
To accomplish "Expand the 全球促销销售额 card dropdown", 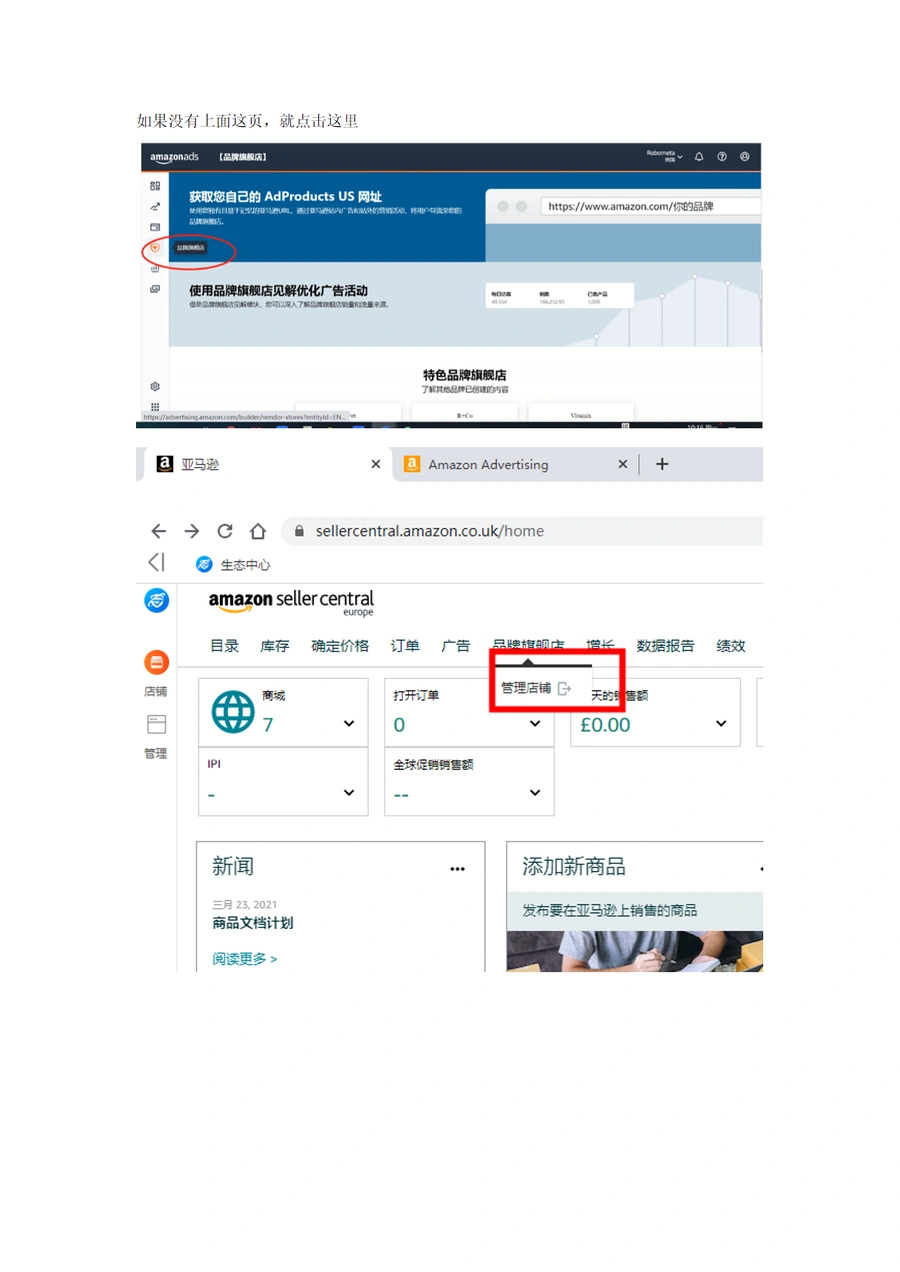I will point(535,793).
